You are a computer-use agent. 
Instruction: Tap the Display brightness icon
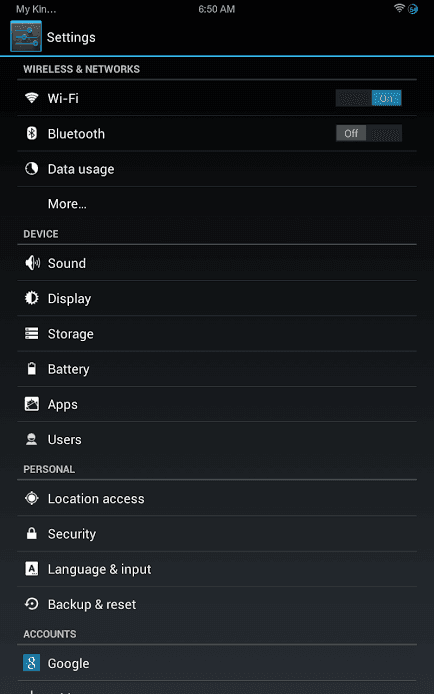(31, 298)
